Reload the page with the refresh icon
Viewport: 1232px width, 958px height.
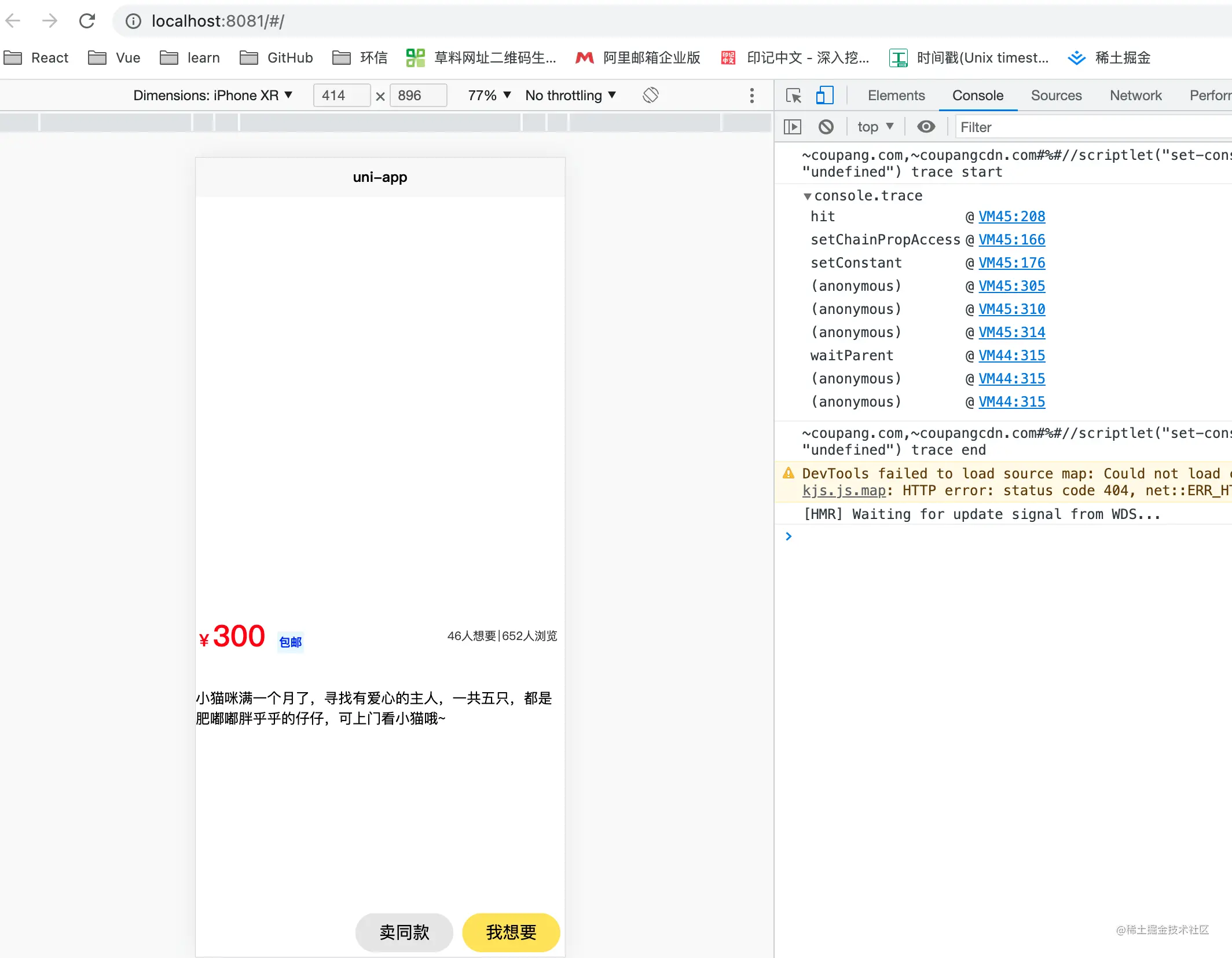[x=87, y=21]
